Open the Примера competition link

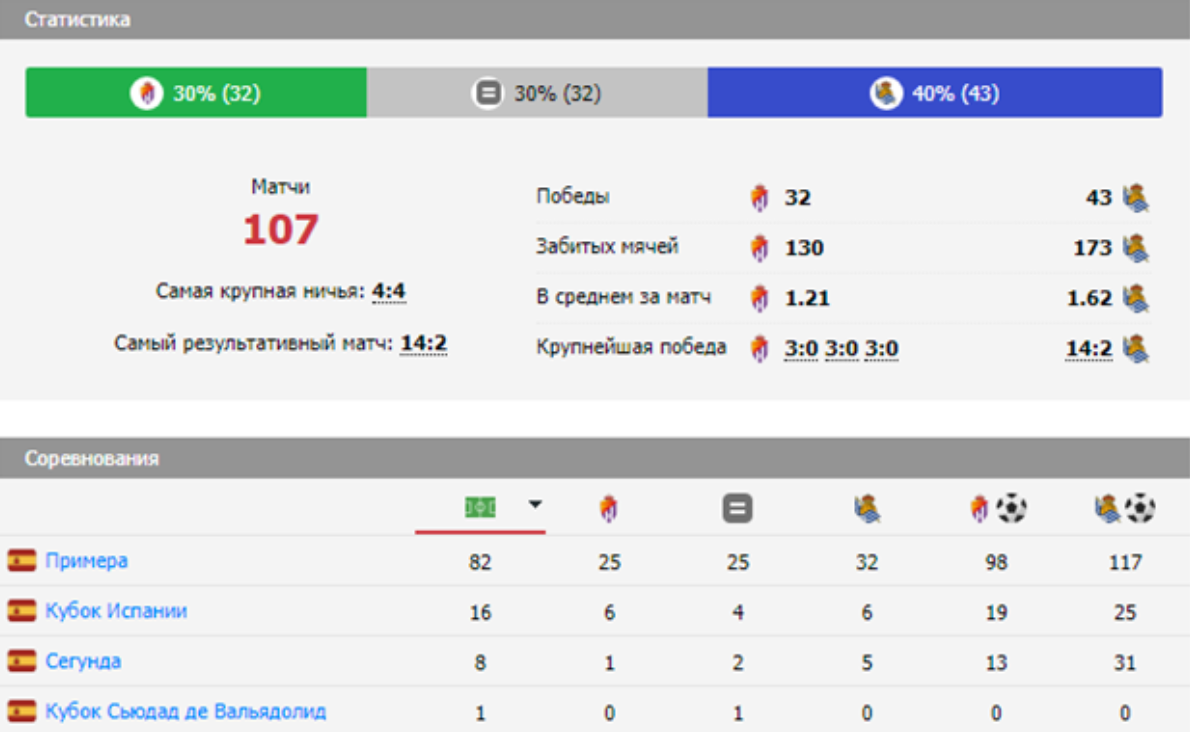[86, 561]
